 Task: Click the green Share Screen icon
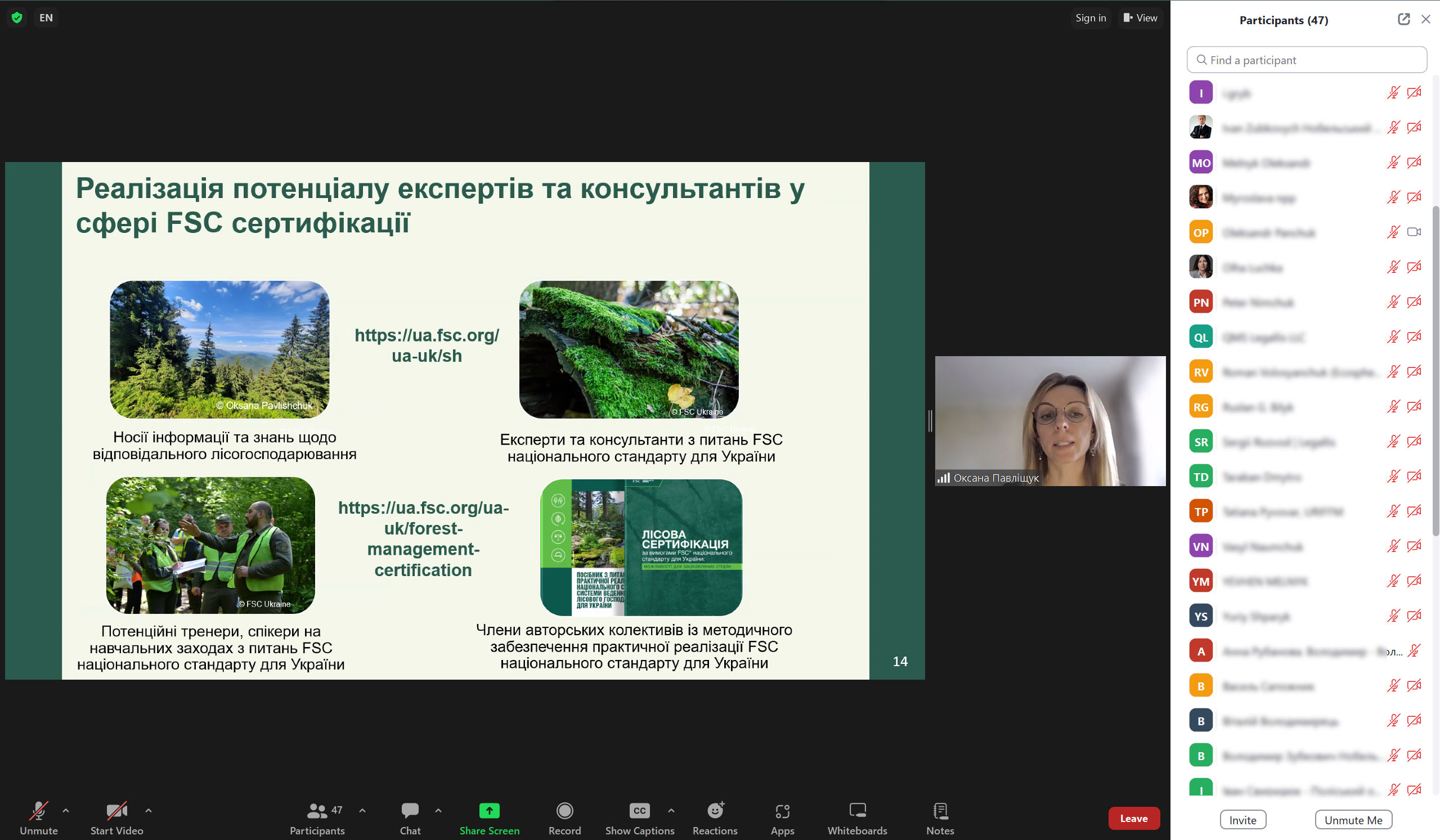click(x=489, y=810)
